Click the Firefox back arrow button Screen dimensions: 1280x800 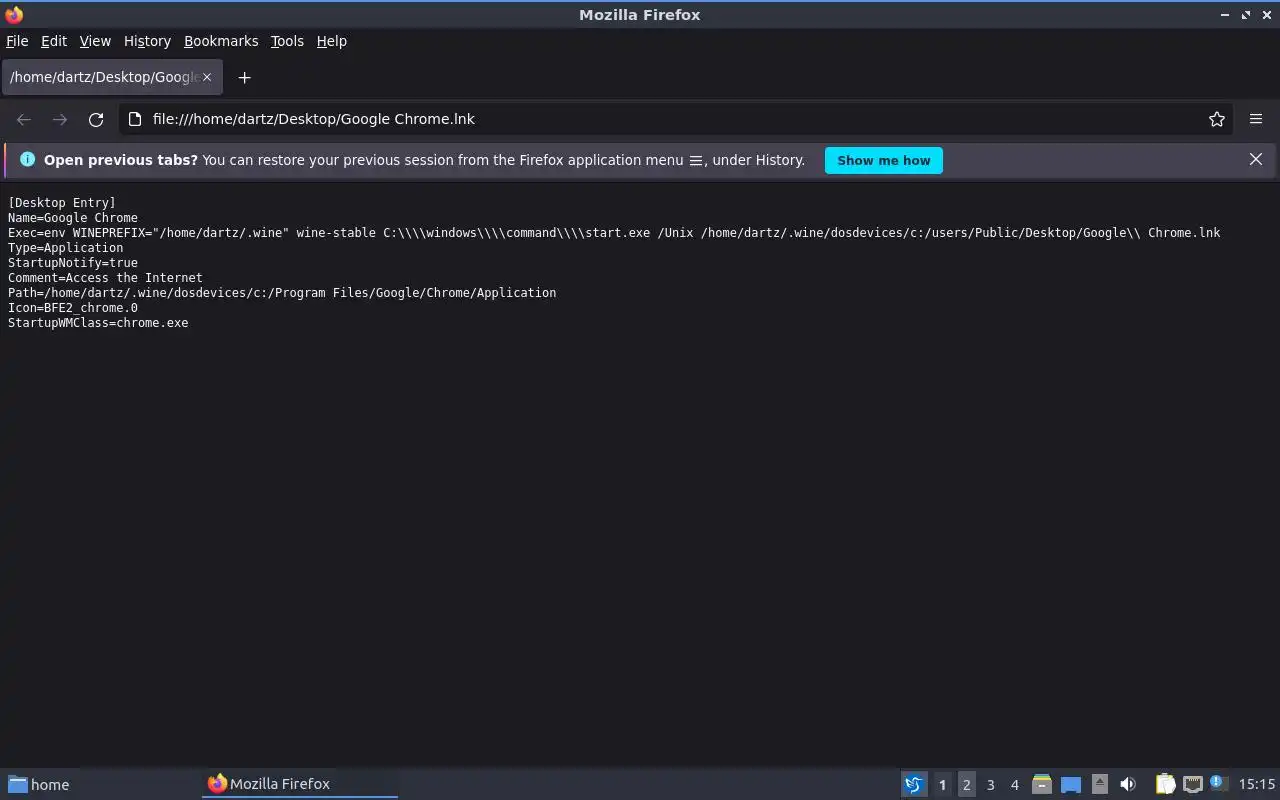tap(24, 119)
